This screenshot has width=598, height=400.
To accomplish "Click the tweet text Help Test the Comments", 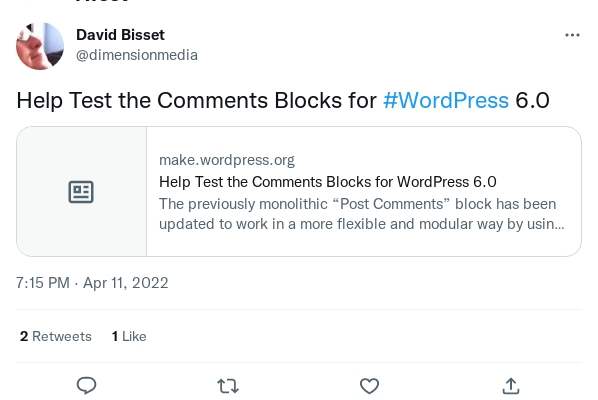I will coord(142,100).
